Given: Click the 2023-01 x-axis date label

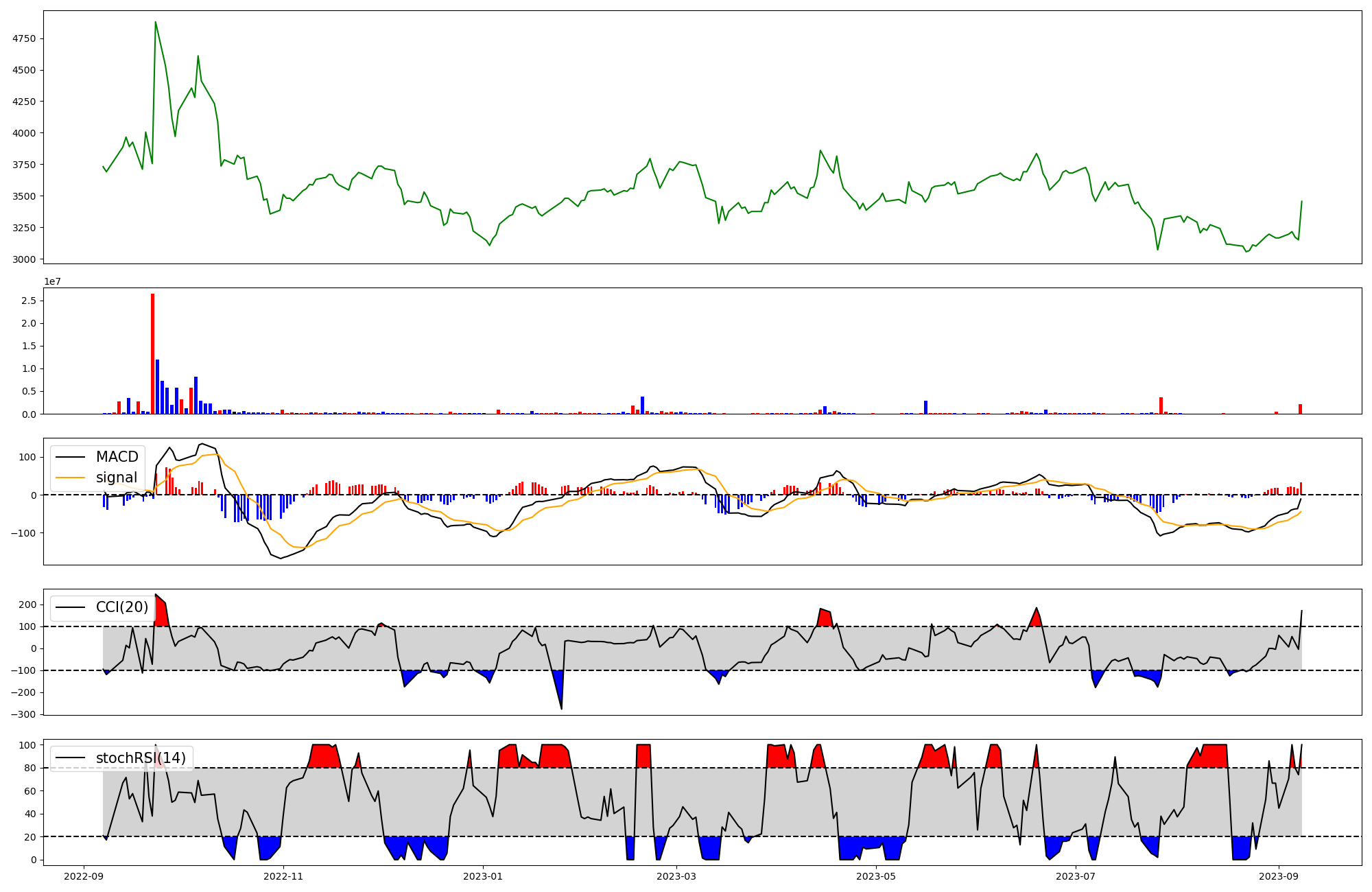Looking at the screenshot, I should coord(483,876).
